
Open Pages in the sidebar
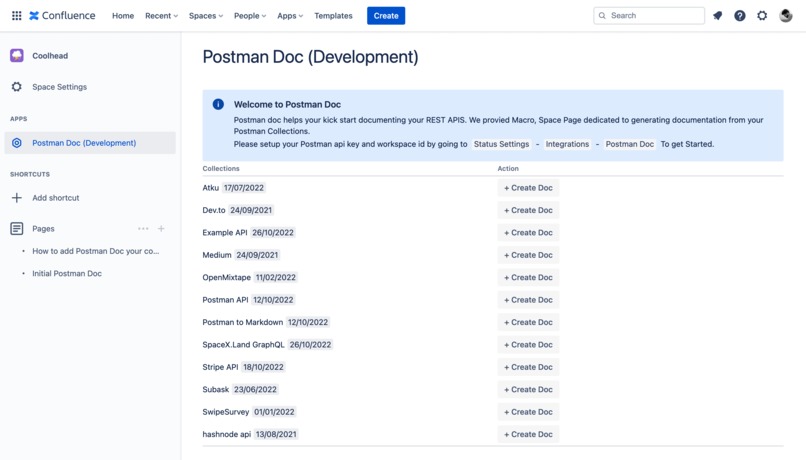(x=43, y=229)
